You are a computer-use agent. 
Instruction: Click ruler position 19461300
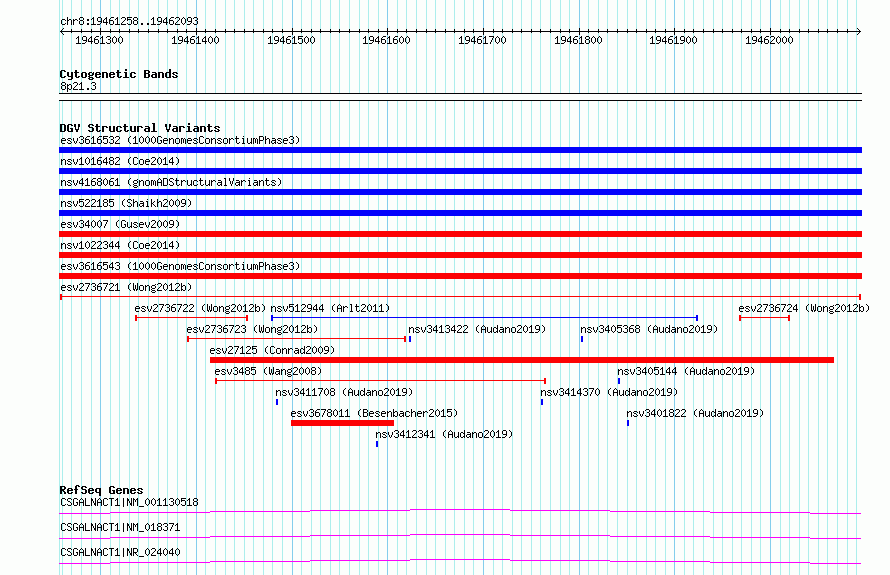tap(99, 40)
